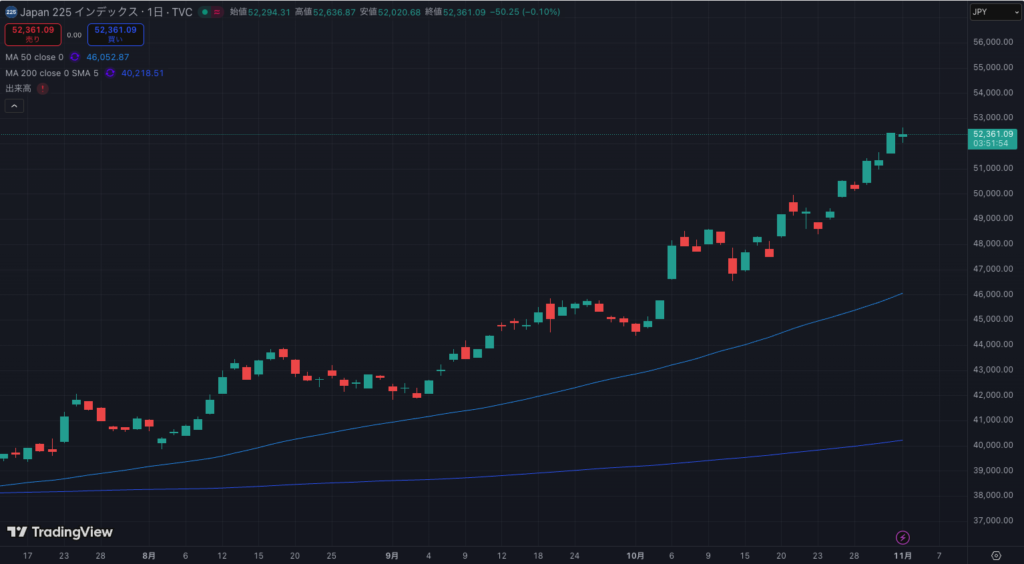Image resolution: width=1024 pixels, height=564 pixels.
Task: Open the time axis settings gear
Action: point(996,555)
